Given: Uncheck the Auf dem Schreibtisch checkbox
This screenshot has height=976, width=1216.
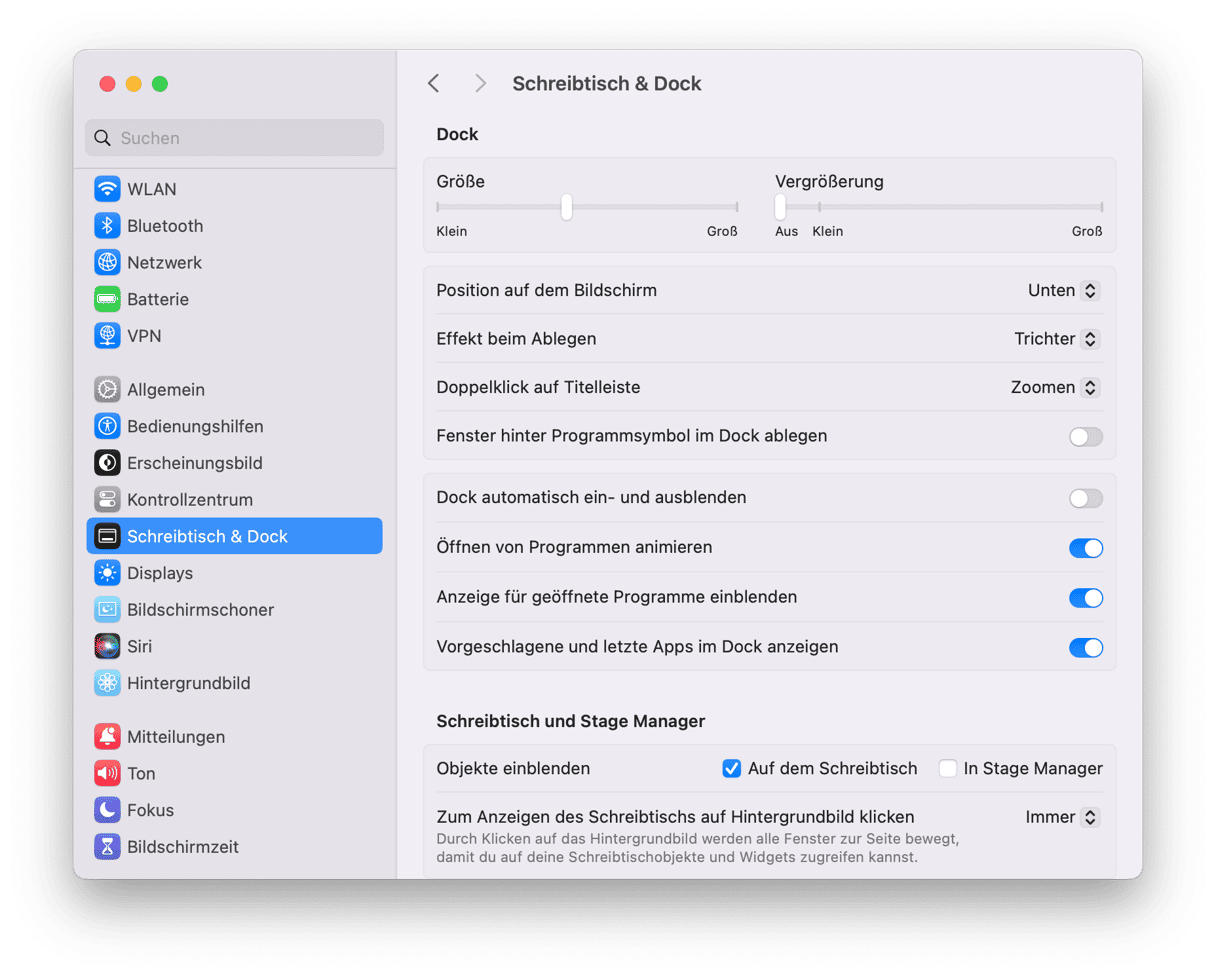Looking at the screenshot, I should [731, 769].
